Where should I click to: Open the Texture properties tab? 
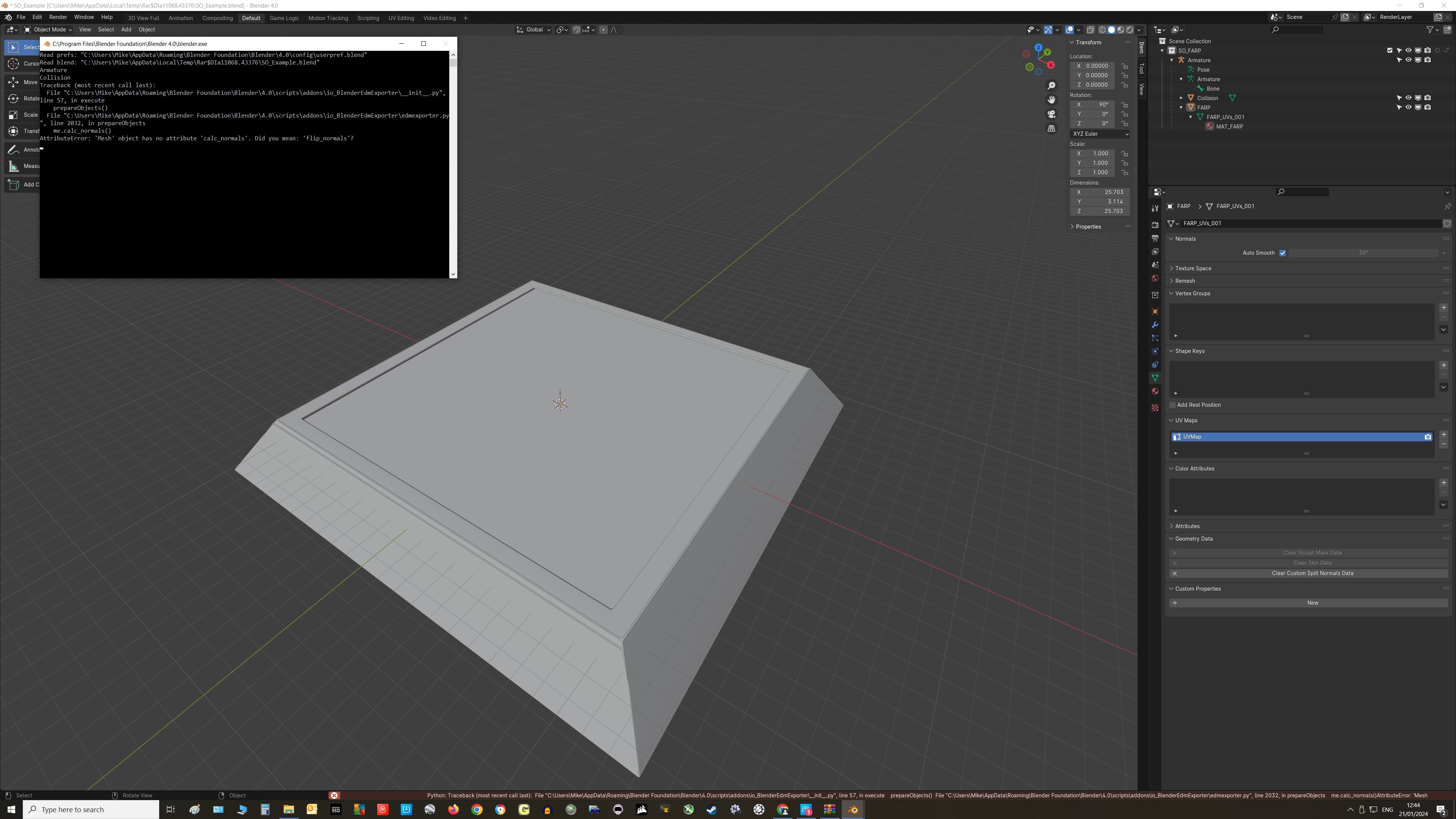click(x=1155, y=408)
